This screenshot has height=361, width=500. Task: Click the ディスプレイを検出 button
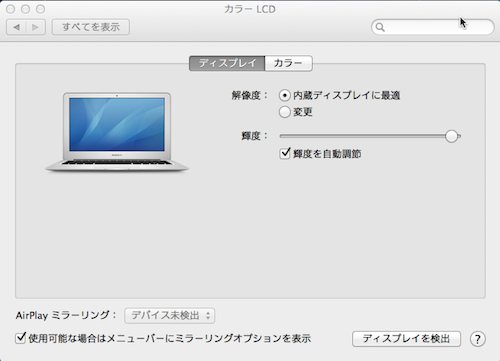tap(406, 339)
